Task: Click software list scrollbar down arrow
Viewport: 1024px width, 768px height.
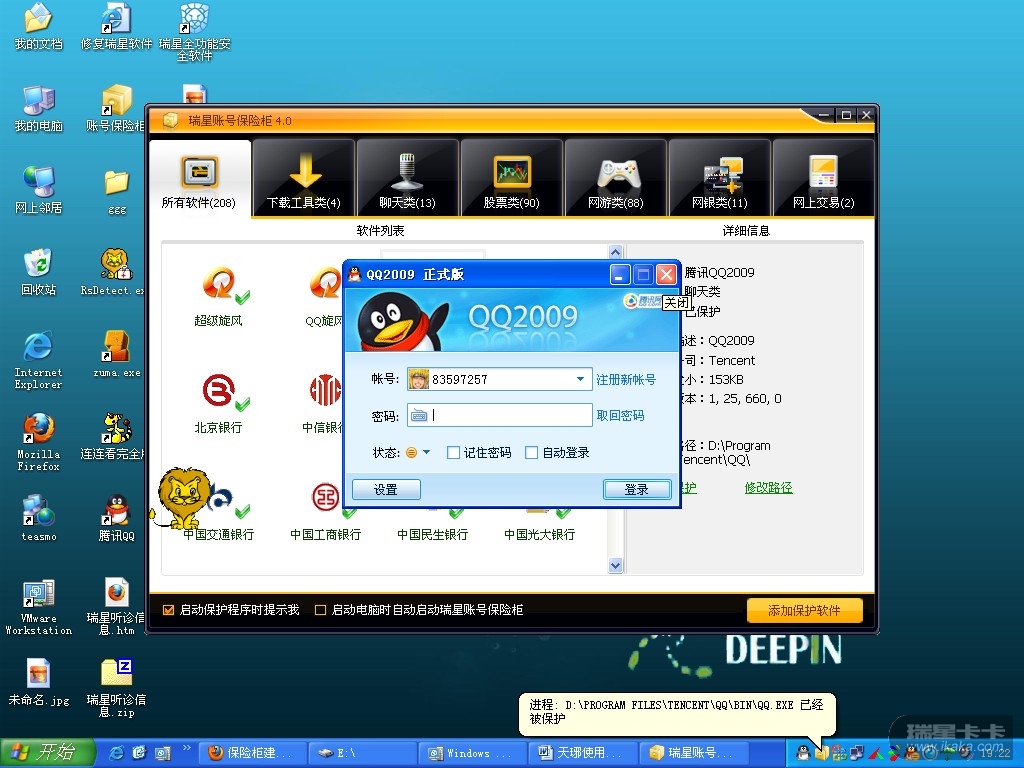Action: 615,566
